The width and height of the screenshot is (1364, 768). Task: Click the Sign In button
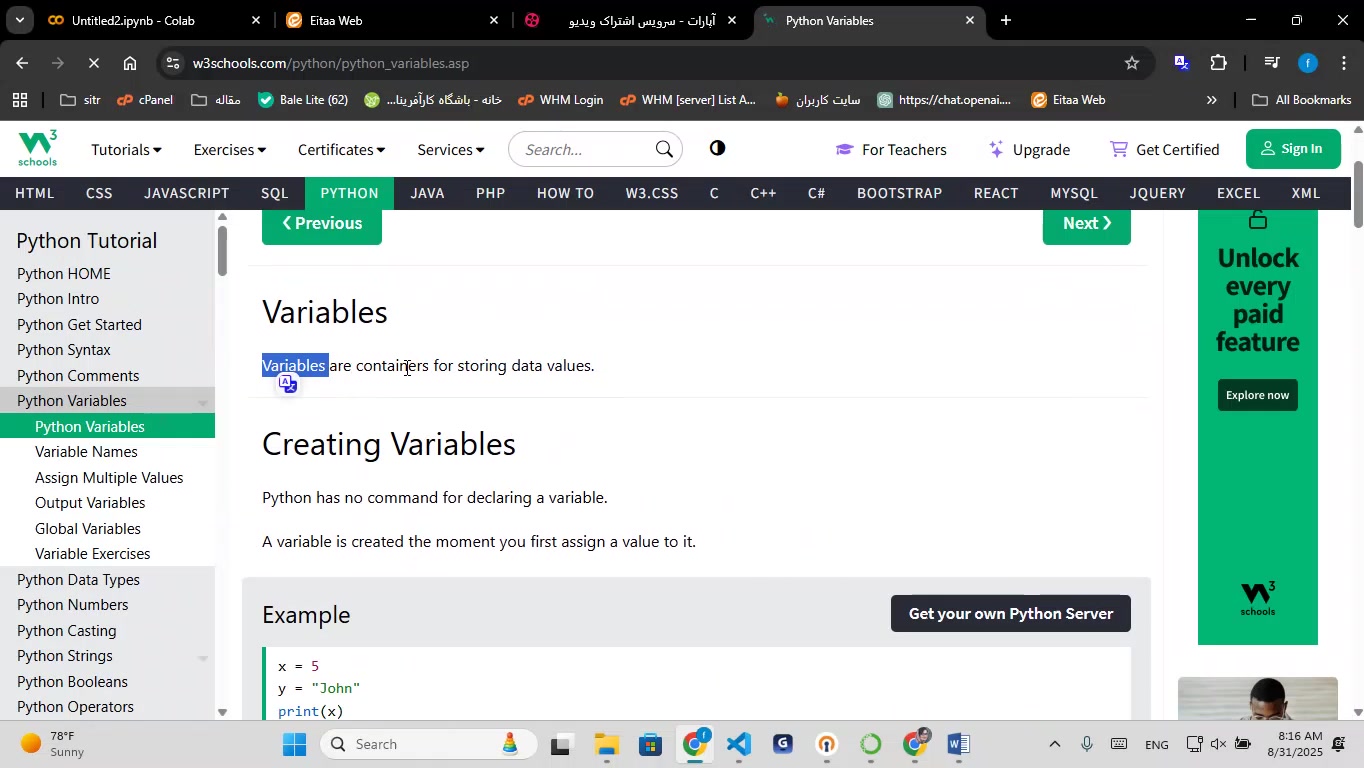point(1291,149)
